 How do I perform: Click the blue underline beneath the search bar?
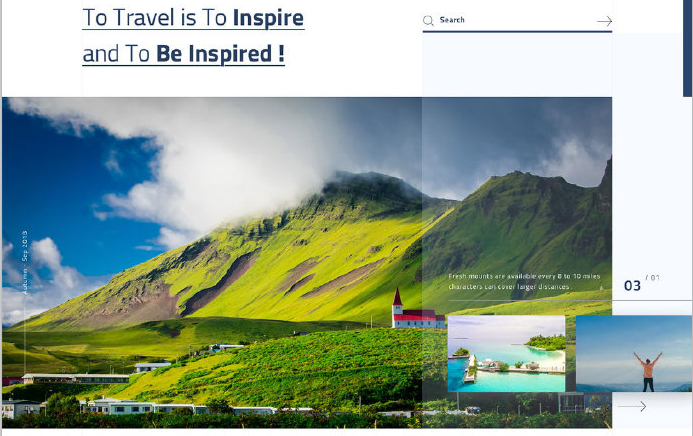click(517, 32)
